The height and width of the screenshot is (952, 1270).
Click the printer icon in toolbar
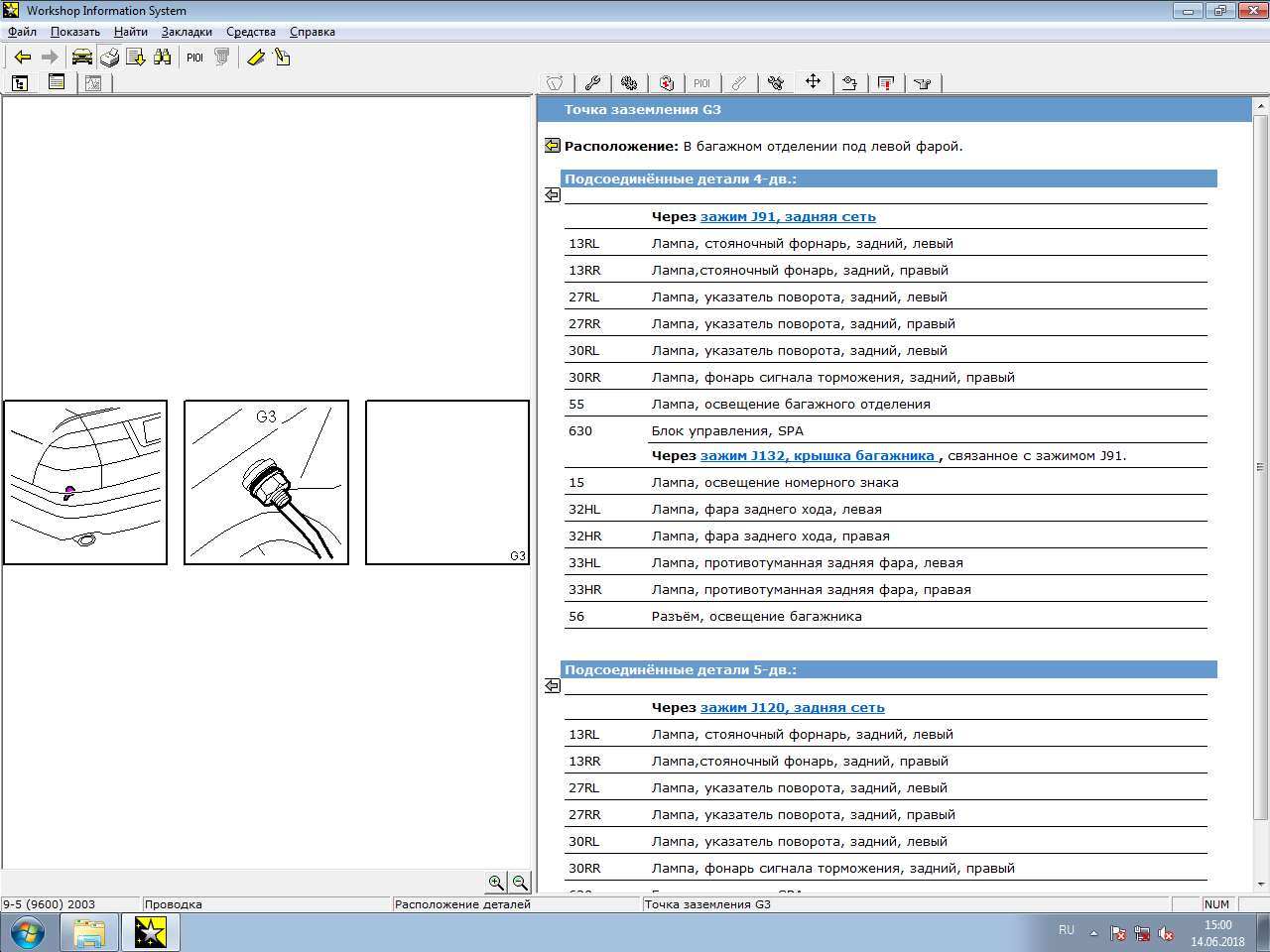(x=109, y=58)
